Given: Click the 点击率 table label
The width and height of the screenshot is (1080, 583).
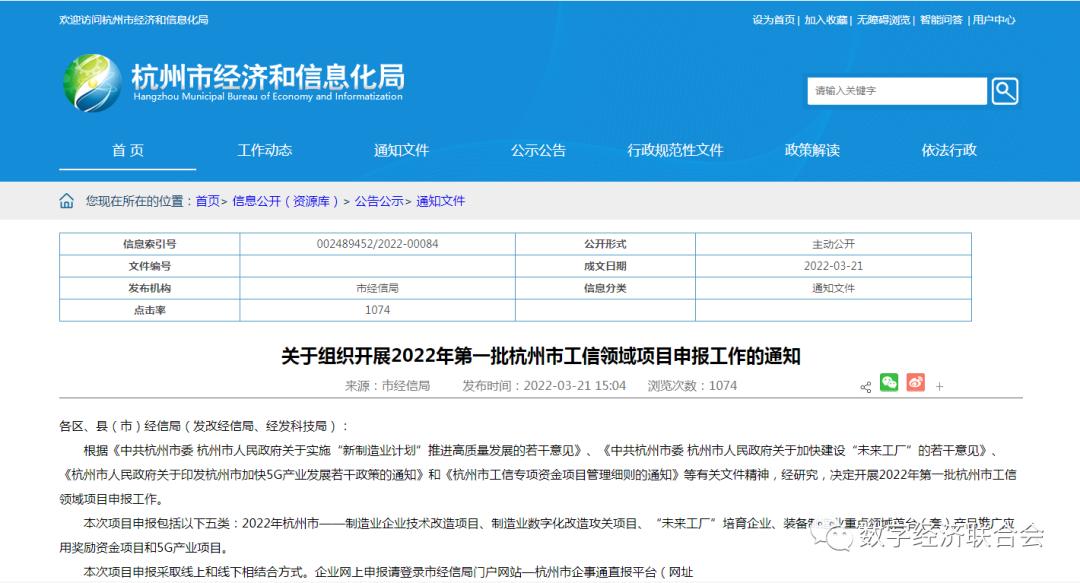Looking at the screenshot, I should (x=149, y=310).
